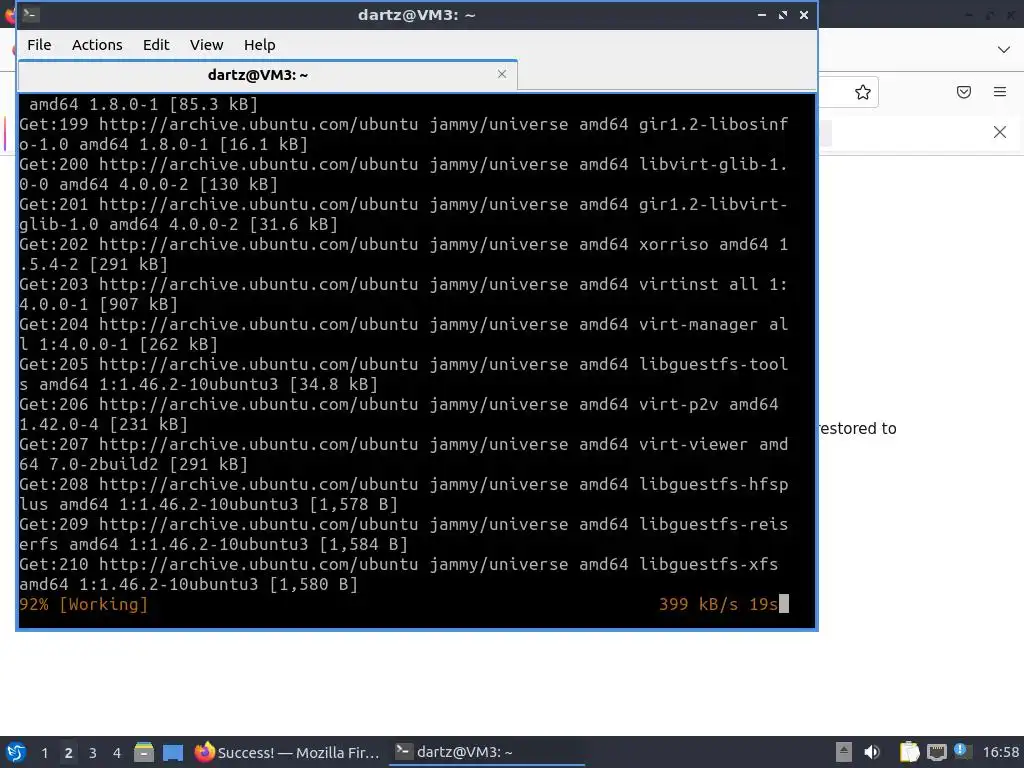
Task: Click the "restored to" text in Firefox
Action: (857, 428)
